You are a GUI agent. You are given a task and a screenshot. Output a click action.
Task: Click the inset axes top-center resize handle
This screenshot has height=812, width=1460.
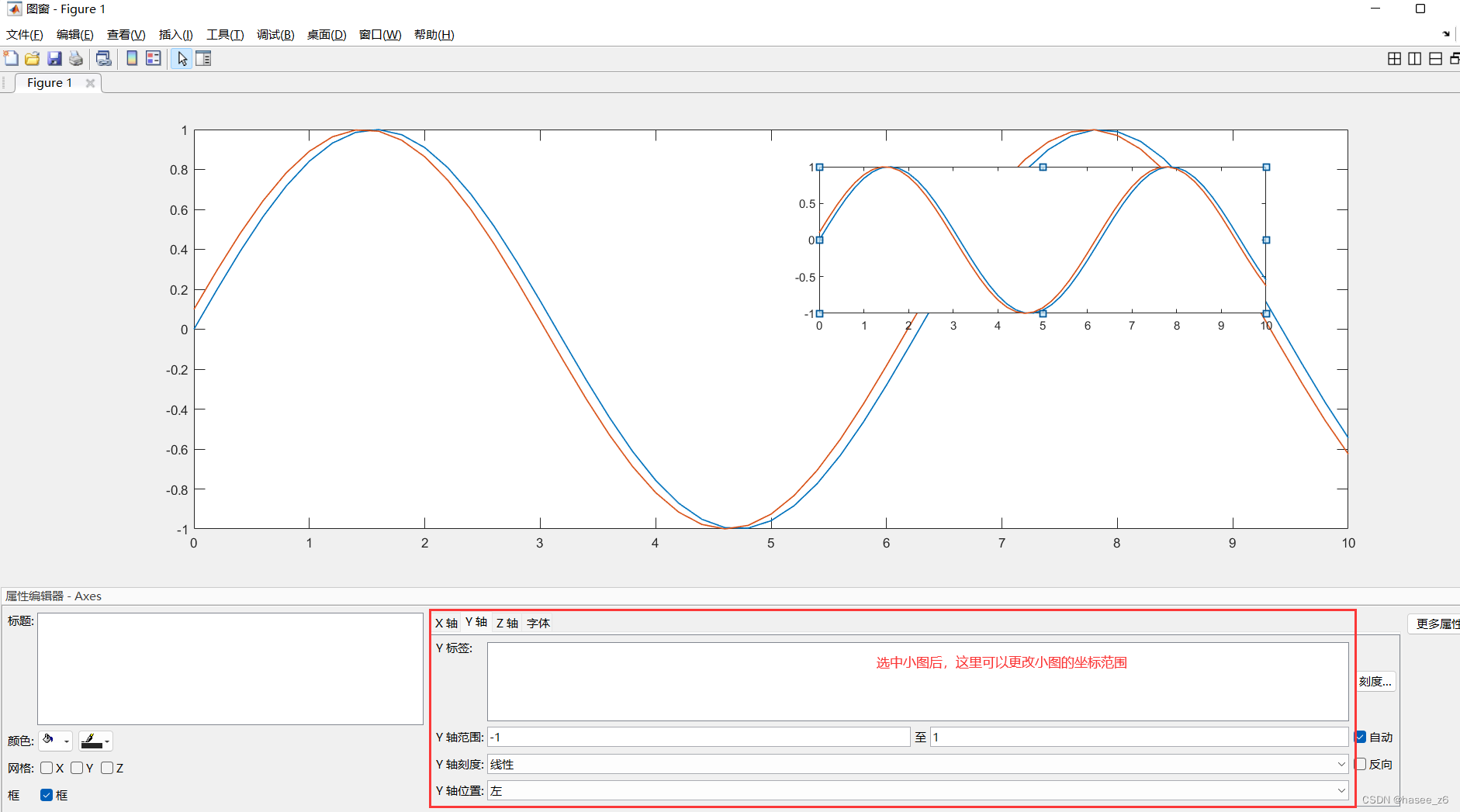pyautogui.click(x=1043, y=167)
